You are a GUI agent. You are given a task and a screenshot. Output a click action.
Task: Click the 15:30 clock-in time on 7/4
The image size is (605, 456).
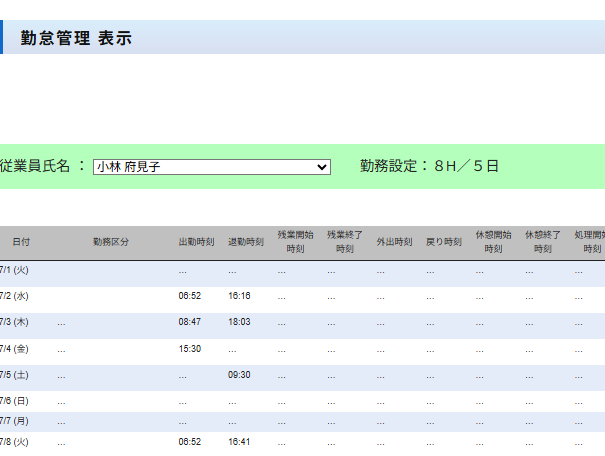(190, 349)
